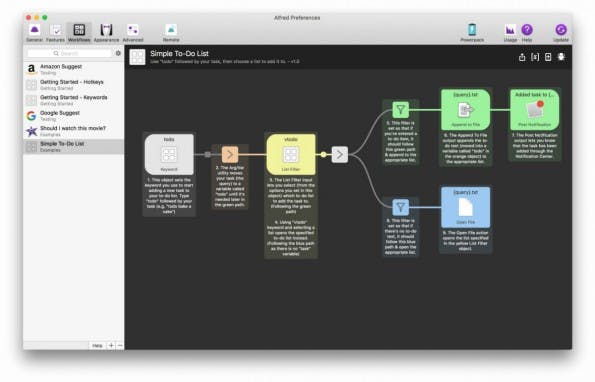Open the workflow debugger bug icon

561,57
